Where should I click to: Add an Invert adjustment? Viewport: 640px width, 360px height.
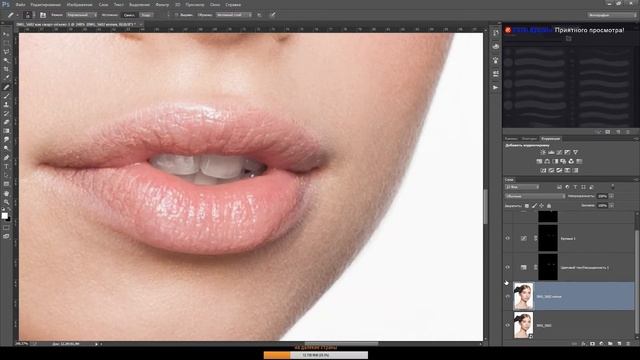(543, 170)
